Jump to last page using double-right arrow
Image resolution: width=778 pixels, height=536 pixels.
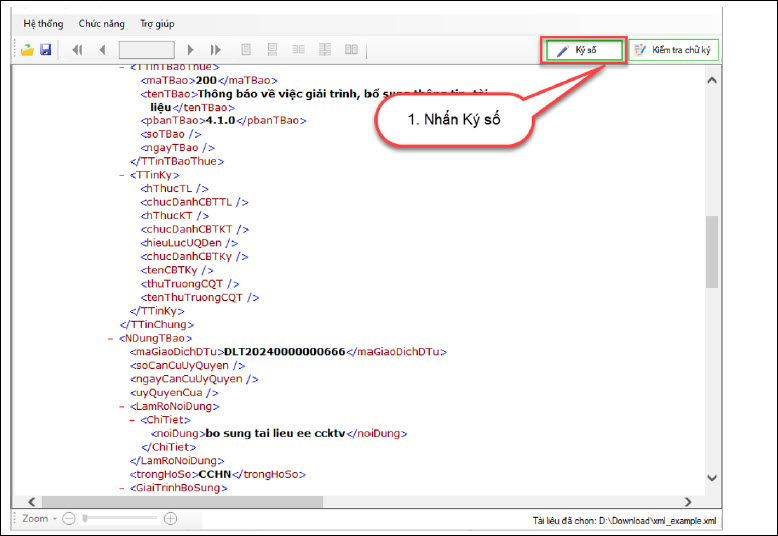point(215,49)
